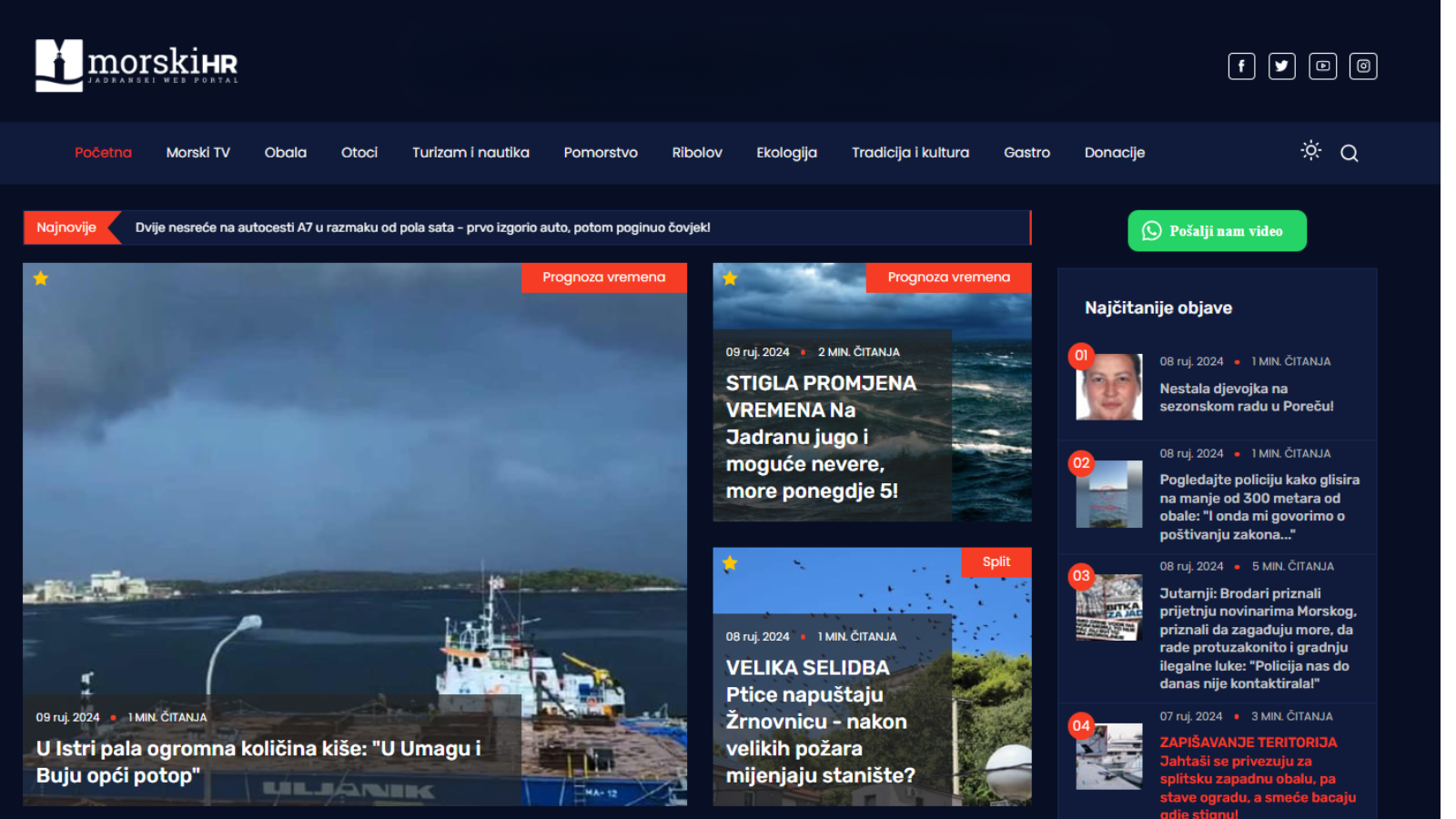
Task: Open the Twitter social icon
Action: coord(1281,66)
